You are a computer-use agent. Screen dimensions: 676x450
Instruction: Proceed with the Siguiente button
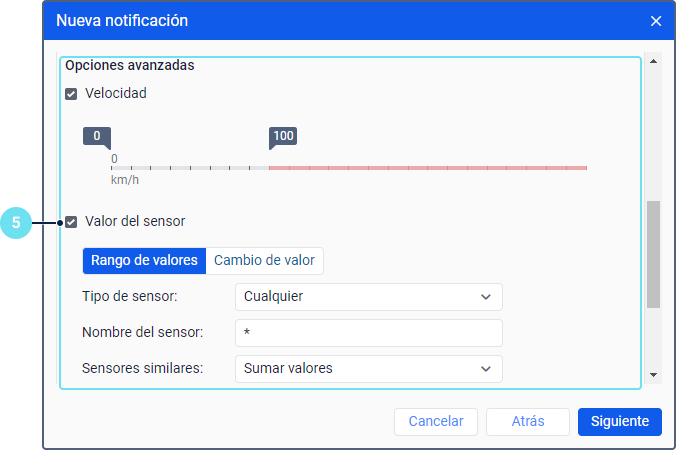tap(620, 422)
